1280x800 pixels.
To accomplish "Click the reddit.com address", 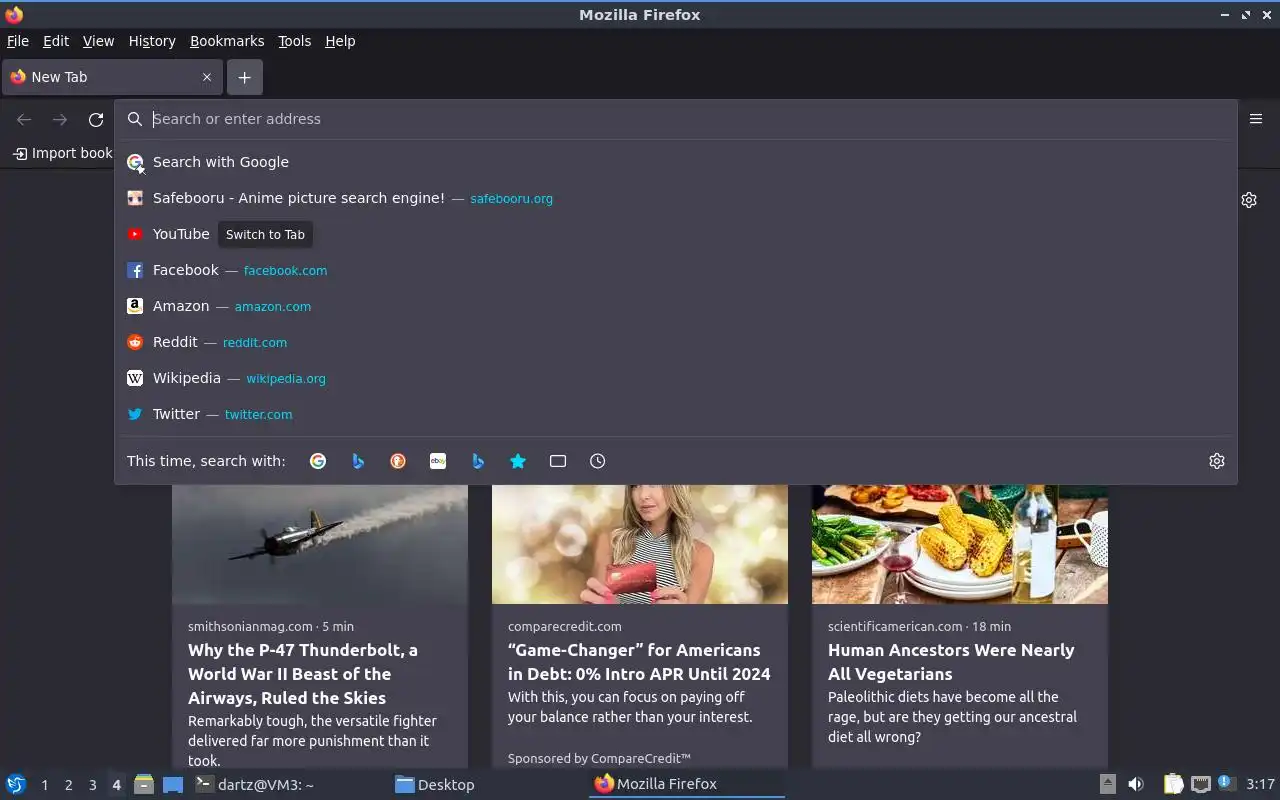I will coord(255,343).
